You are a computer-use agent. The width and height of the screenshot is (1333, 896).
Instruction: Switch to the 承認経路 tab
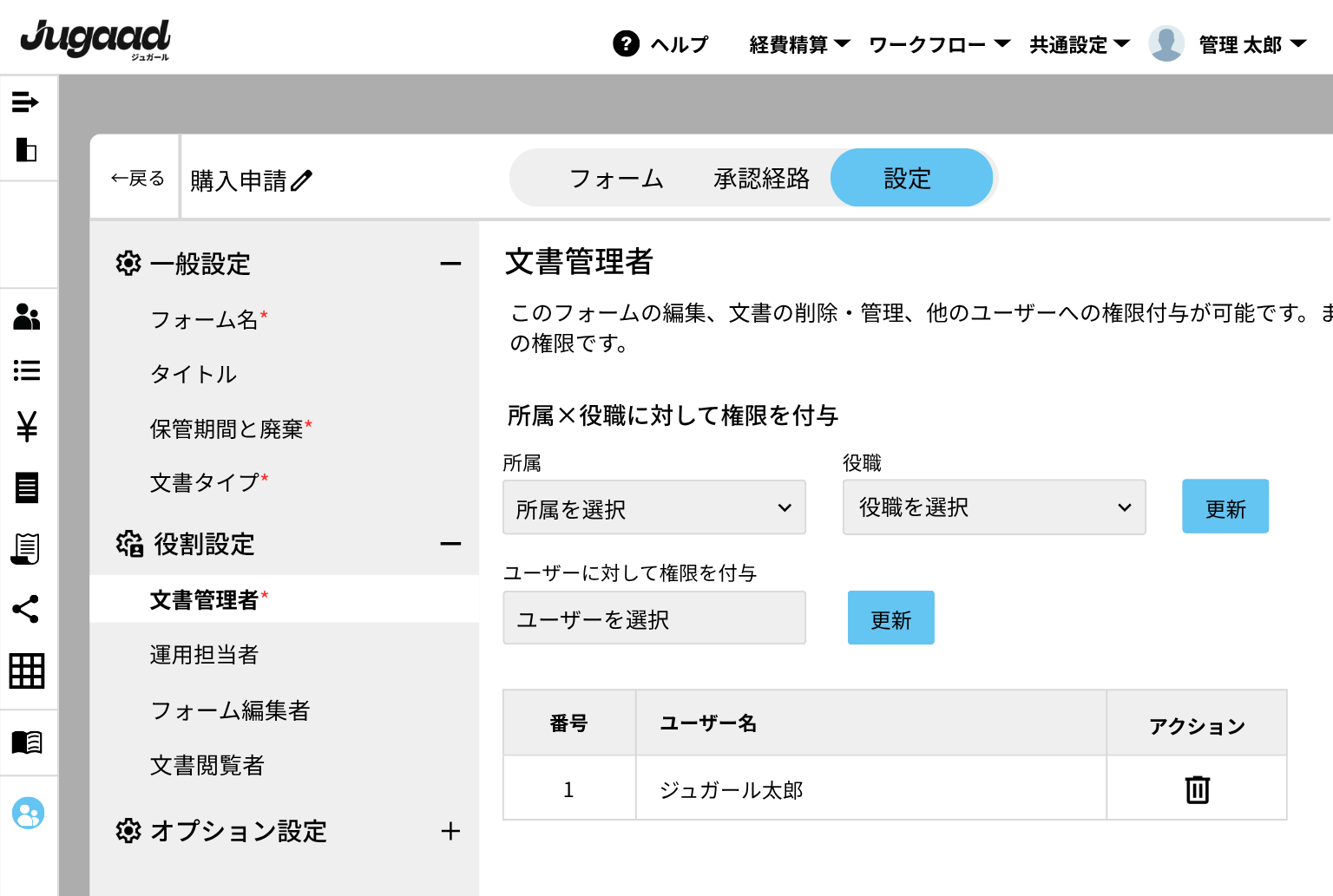(x=761, y=179)
